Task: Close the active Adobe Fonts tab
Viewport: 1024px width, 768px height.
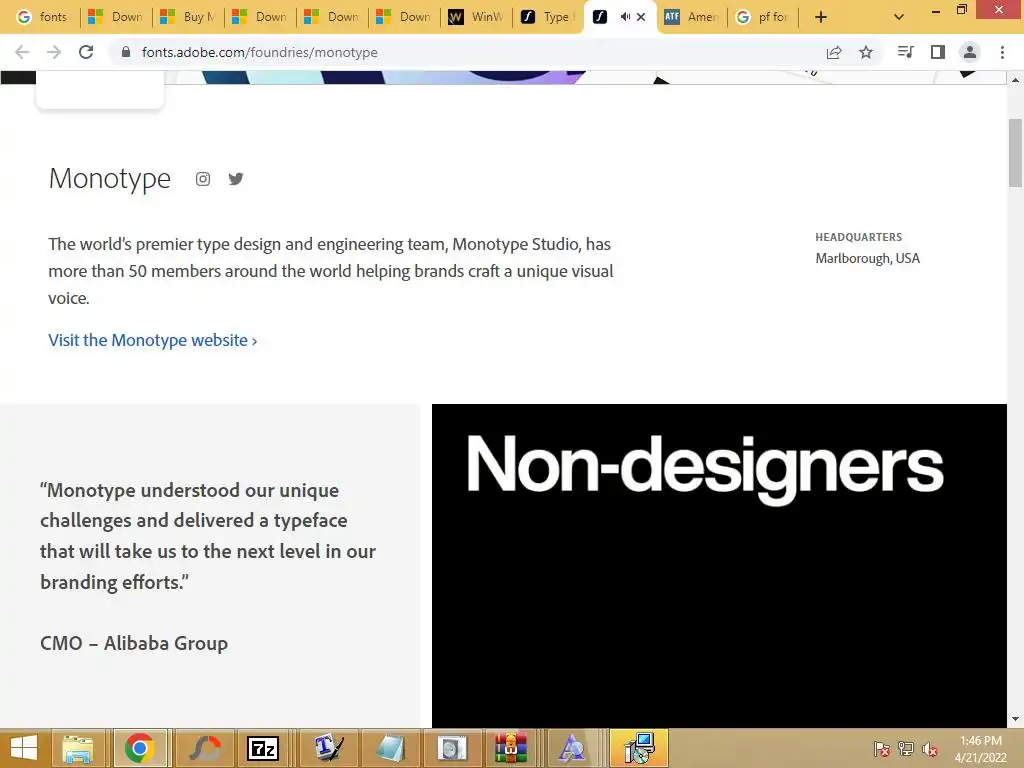Action: click(x=641, y=17)
